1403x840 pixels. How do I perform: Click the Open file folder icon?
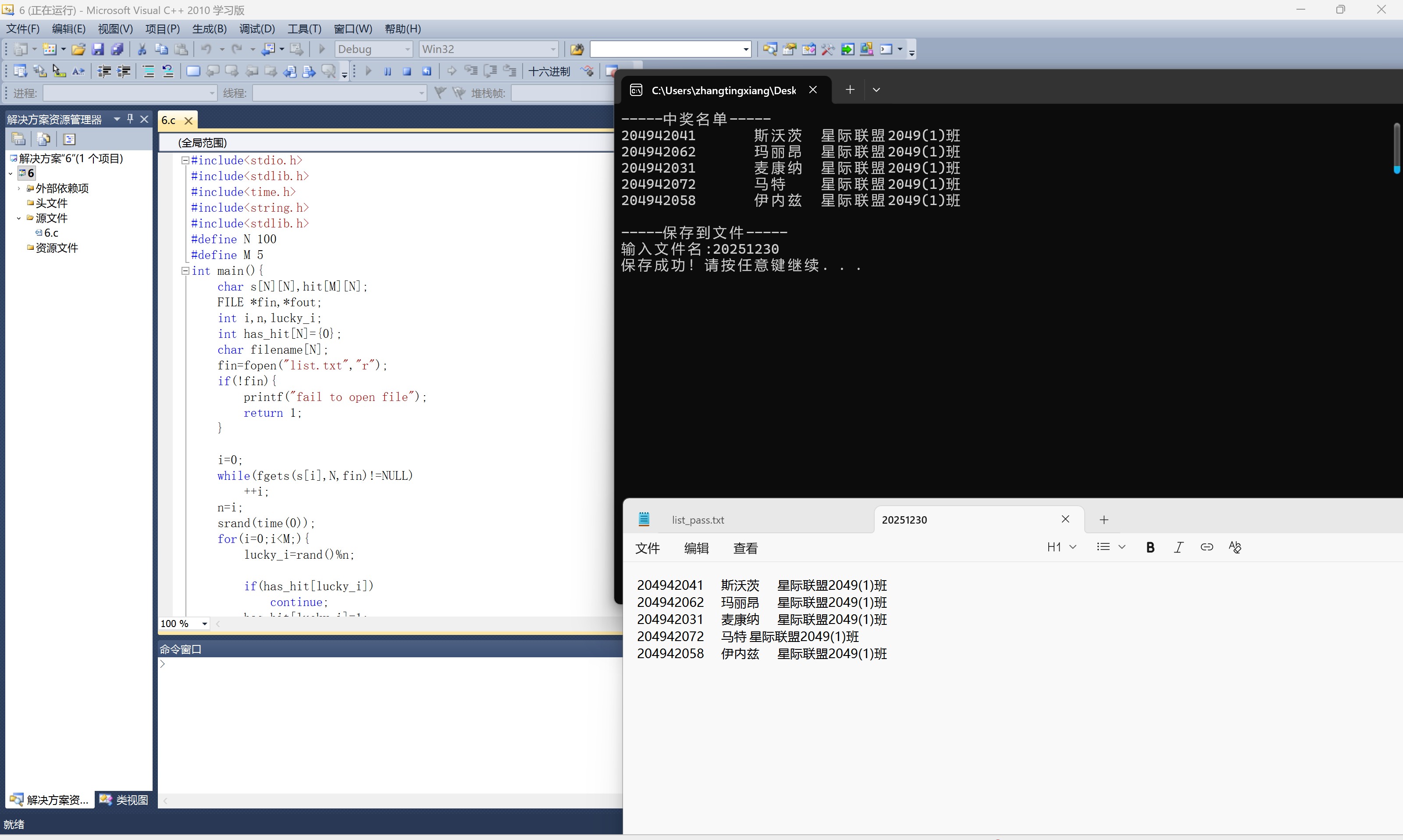pos(78,49)
